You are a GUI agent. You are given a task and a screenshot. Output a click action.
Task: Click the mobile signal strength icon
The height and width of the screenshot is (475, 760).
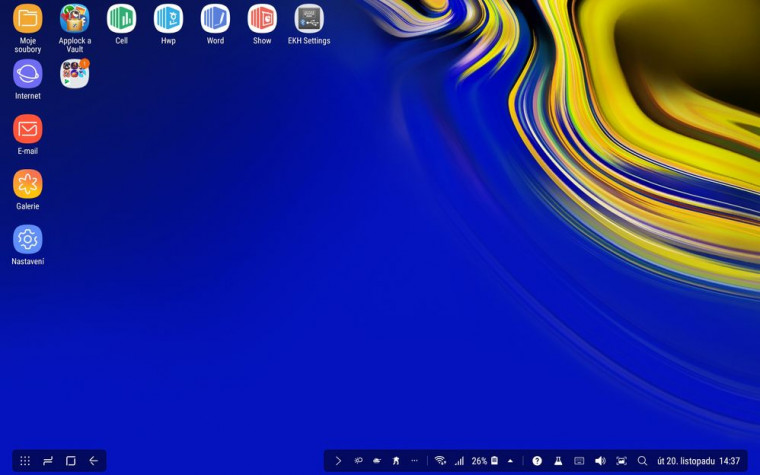click(459, 461)
